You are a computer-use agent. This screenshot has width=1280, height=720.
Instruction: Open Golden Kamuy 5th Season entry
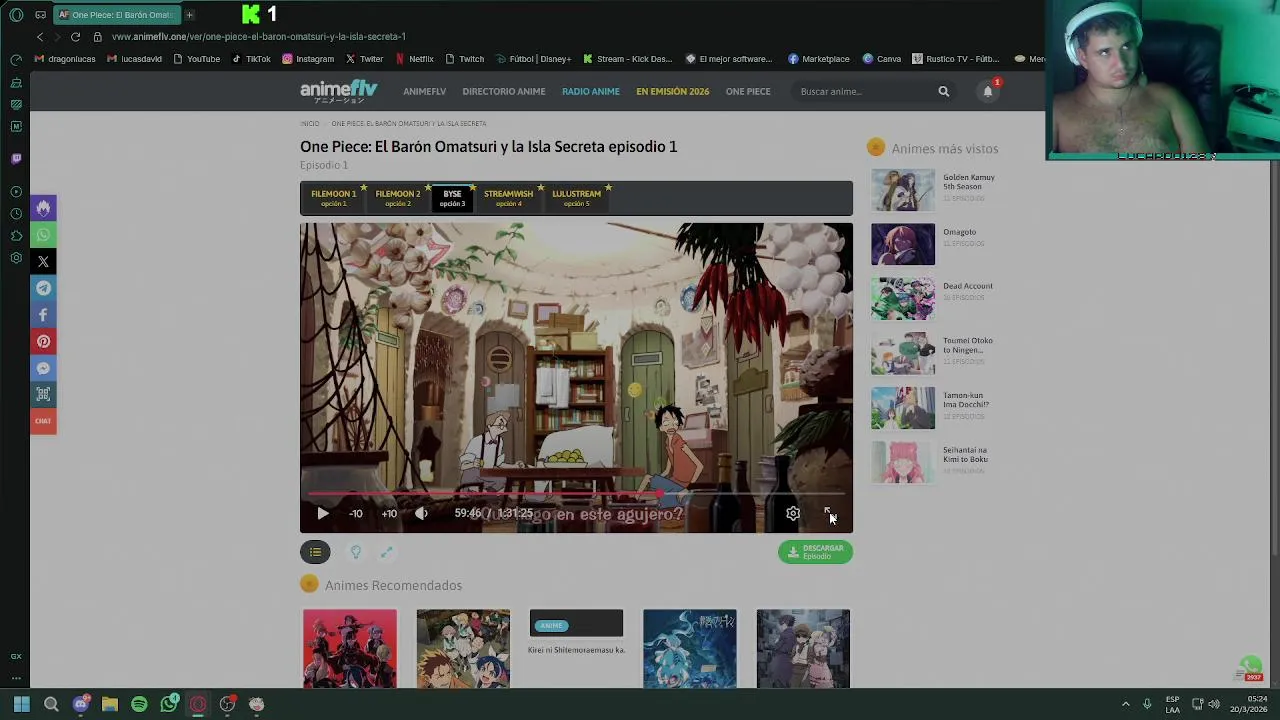coord(933,190)
